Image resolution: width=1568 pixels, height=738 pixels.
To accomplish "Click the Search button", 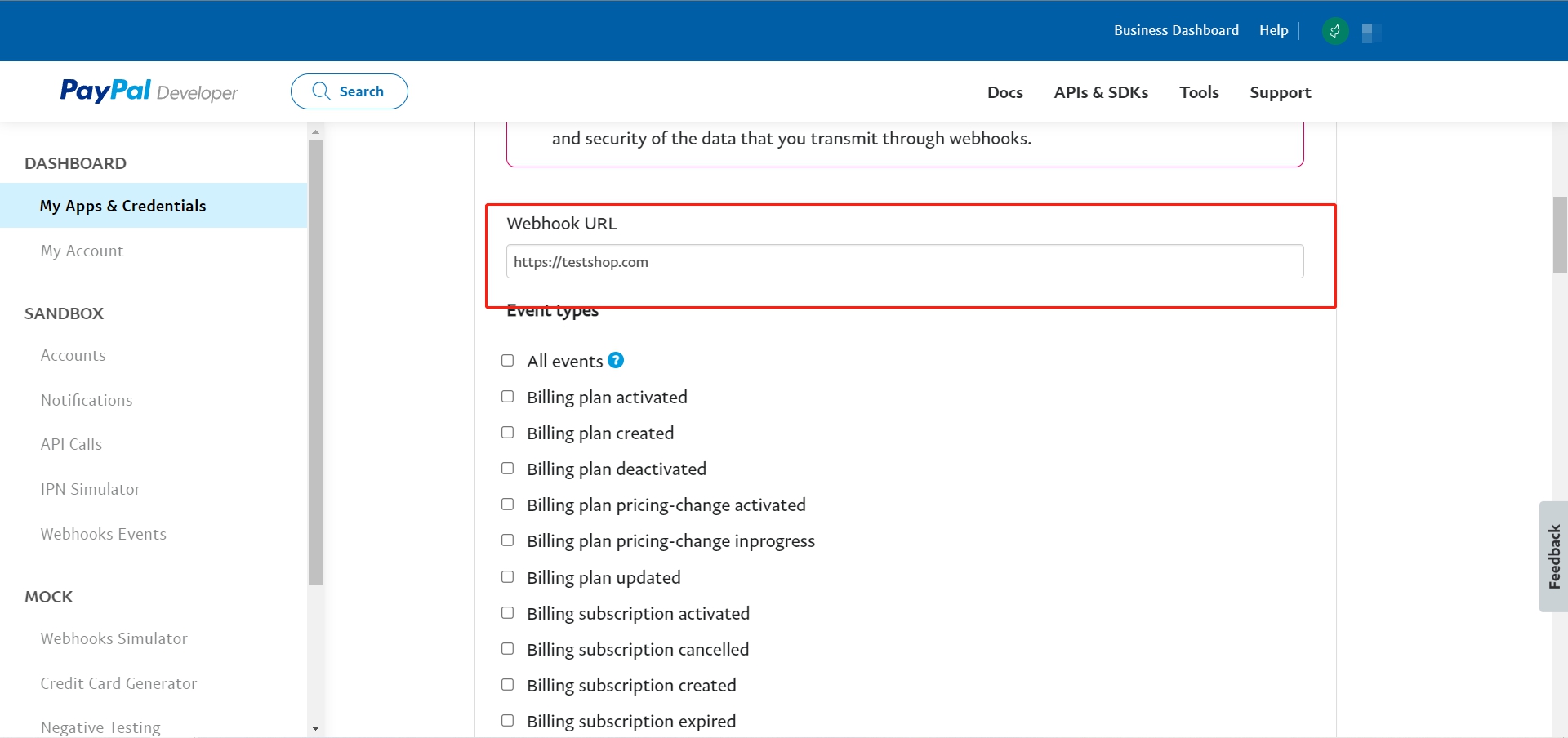I will 350,91.
